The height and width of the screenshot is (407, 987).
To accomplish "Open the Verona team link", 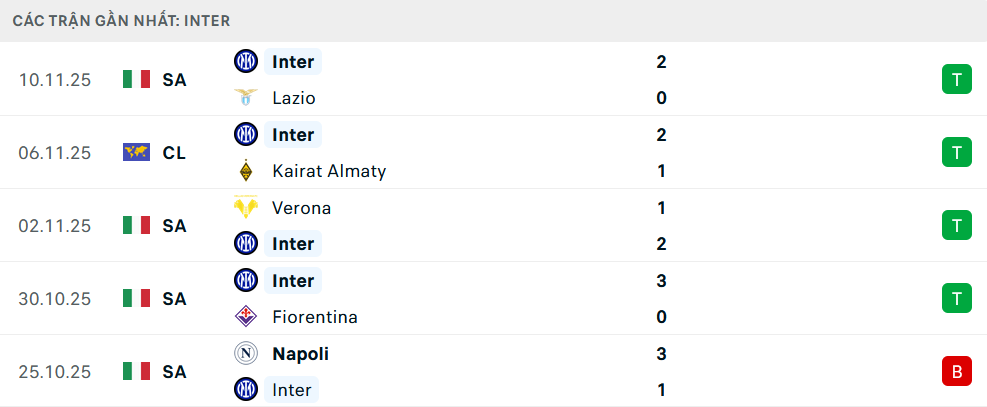I will [301, 208].
